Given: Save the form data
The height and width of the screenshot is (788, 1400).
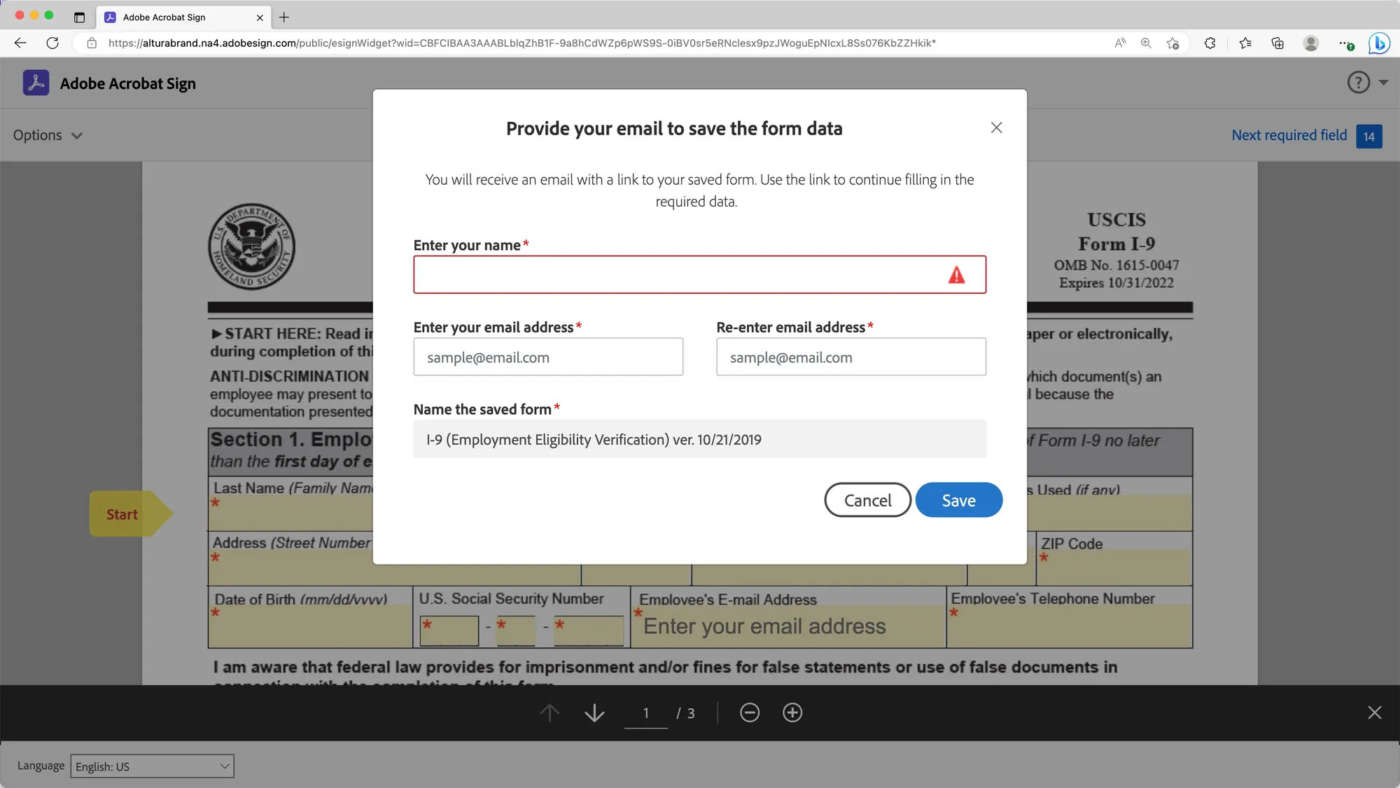Looking at the screenshot, I should 958,500.
